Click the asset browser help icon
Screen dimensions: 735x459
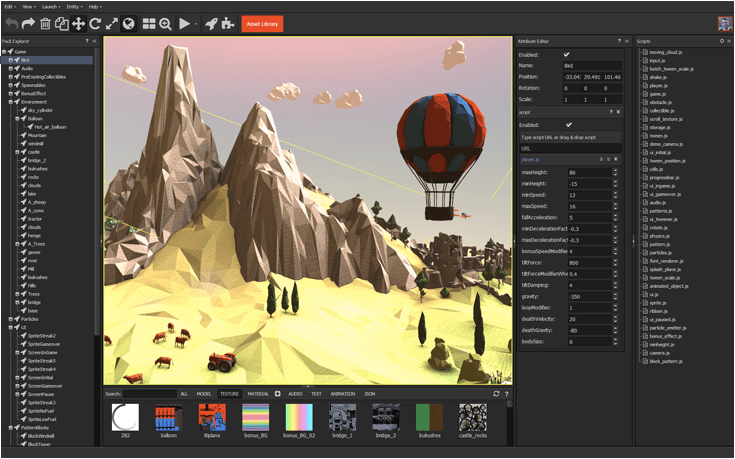[506, 394]
